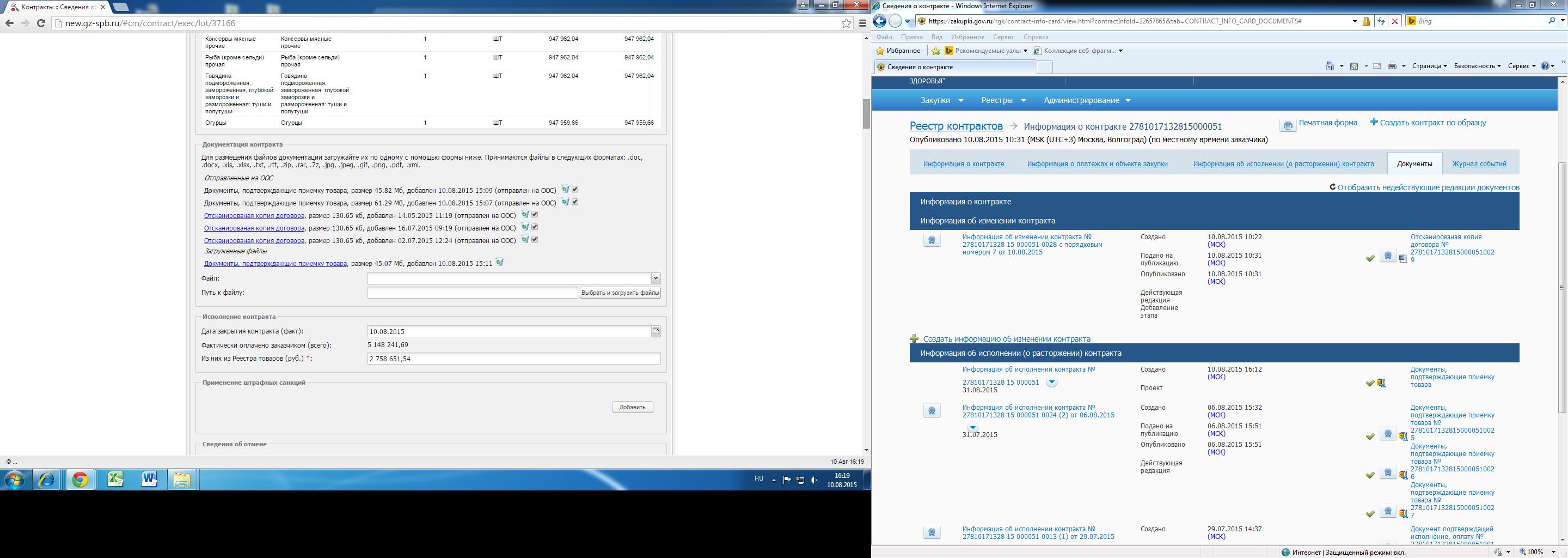Bookmark this page with Chrome's star icon
This screenshot has height=558, width=1568.
[x=847, y=23]
